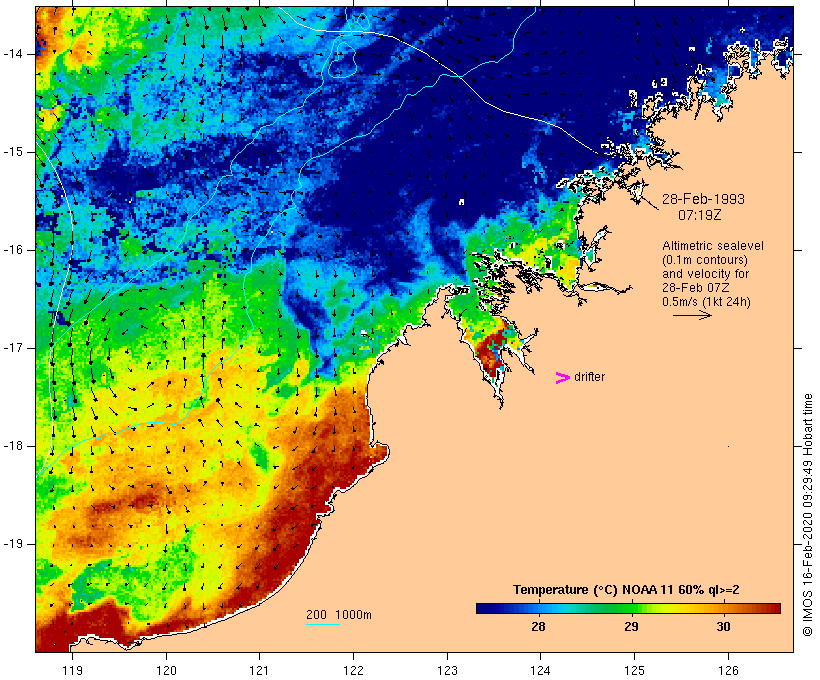
Task: Click the 'and velocity for' text line
Action: [705, 274]
